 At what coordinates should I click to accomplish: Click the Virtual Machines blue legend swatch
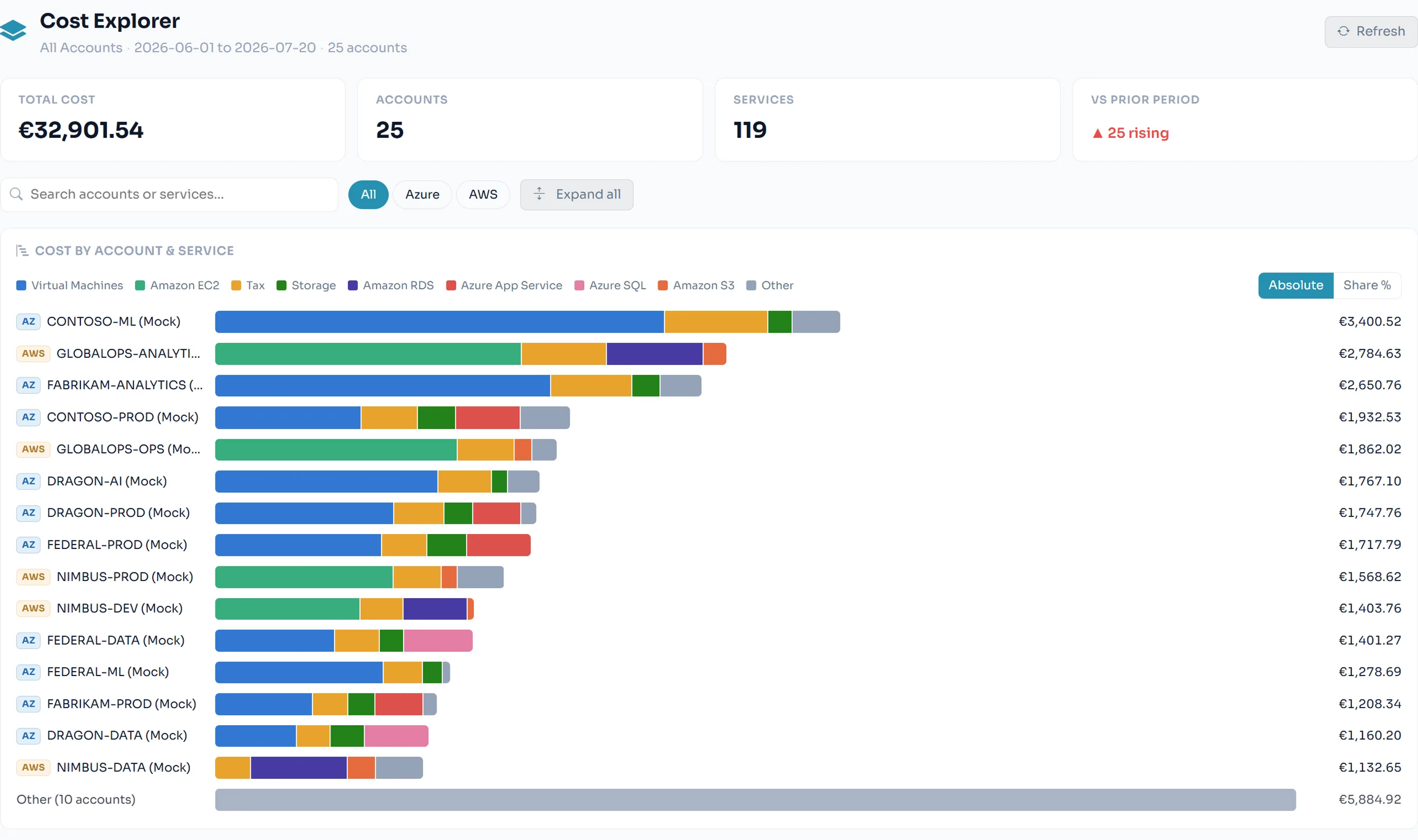click(22, 285)
